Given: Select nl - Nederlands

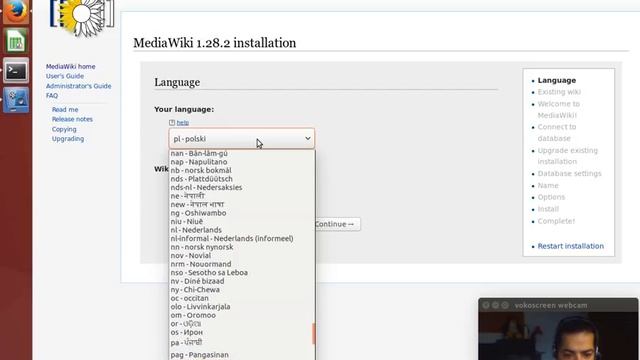Looking at the screenshot, I should click(242, 230).
